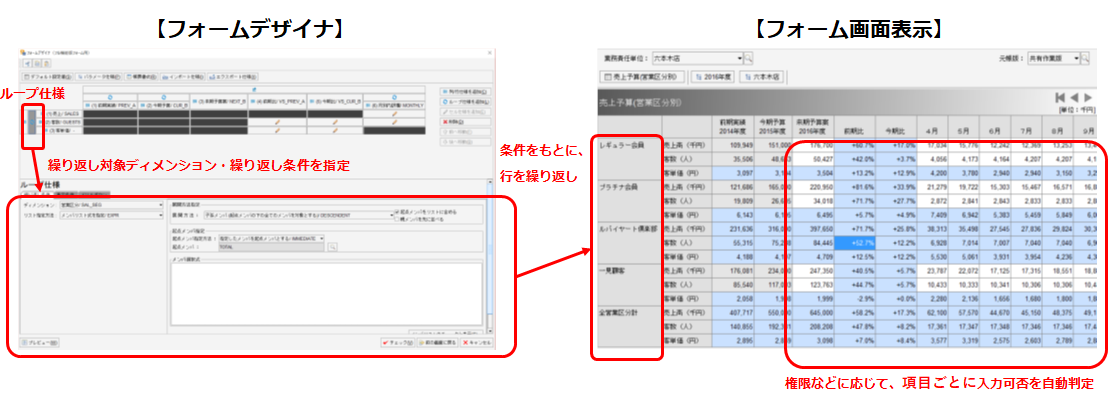Click the search icon beside 共有作業版 dropdown
Viewport: 1116px width, 394px height.
click(1086, 58)
